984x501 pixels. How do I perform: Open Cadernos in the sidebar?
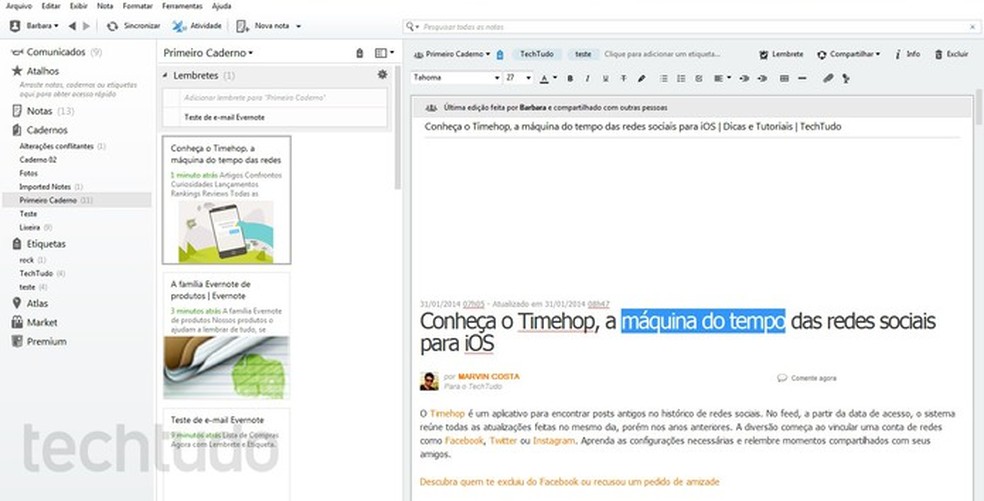[40, 130]
